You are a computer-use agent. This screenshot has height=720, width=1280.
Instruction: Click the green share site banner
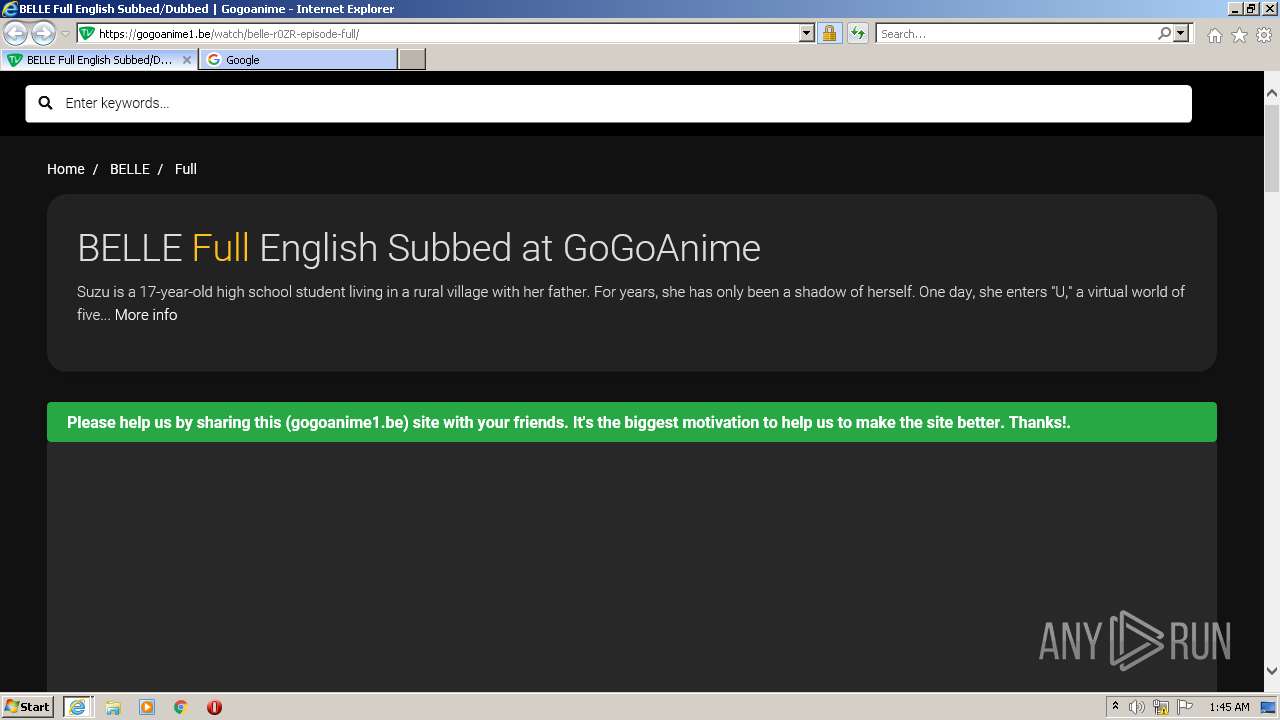pyautogui.click(x=632, y=422)
